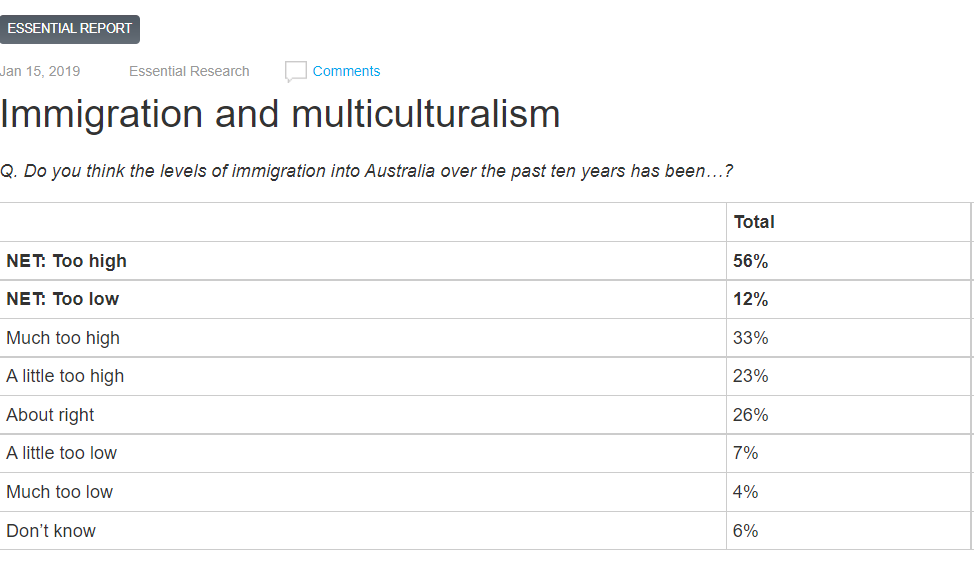The image size is (974, 570).
Task: Click the Don't know row label
Action: 51,531
